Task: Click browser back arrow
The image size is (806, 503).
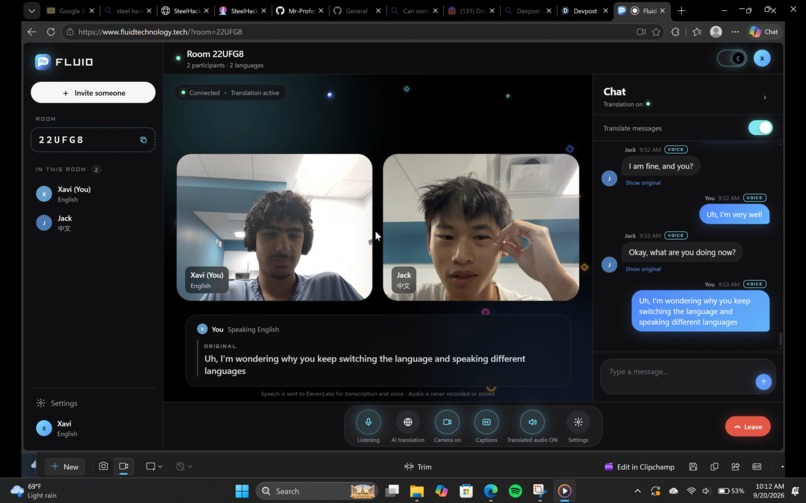Action: click(x=32, y=32)
